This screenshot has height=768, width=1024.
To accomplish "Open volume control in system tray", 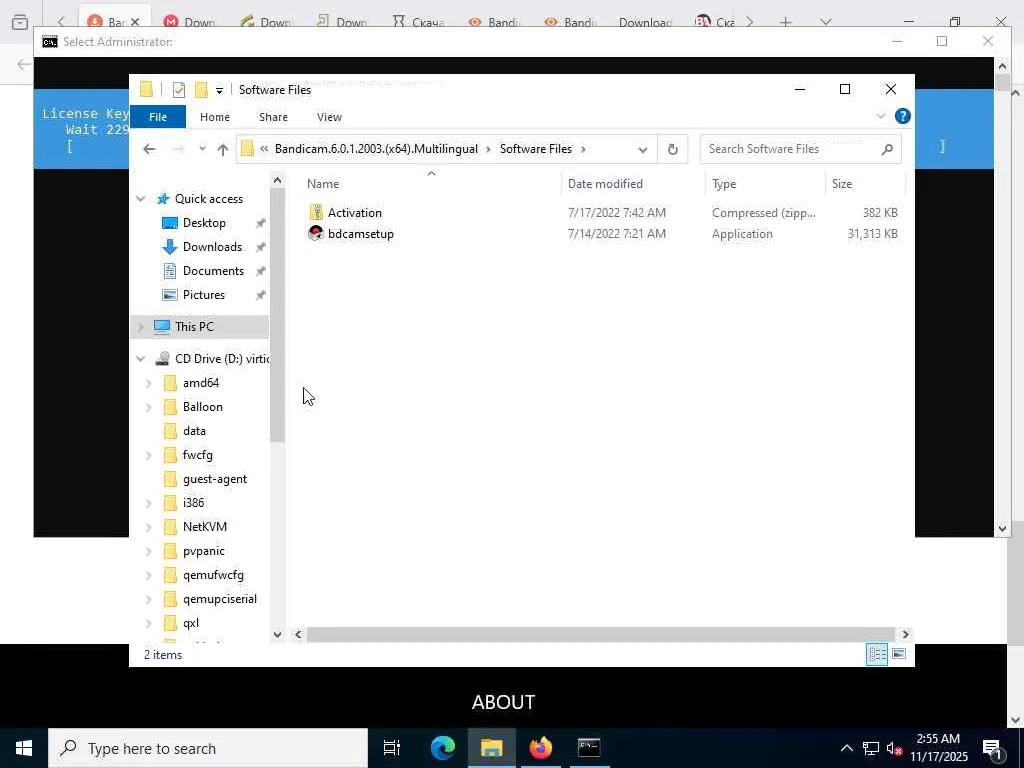I will (894, 748).
